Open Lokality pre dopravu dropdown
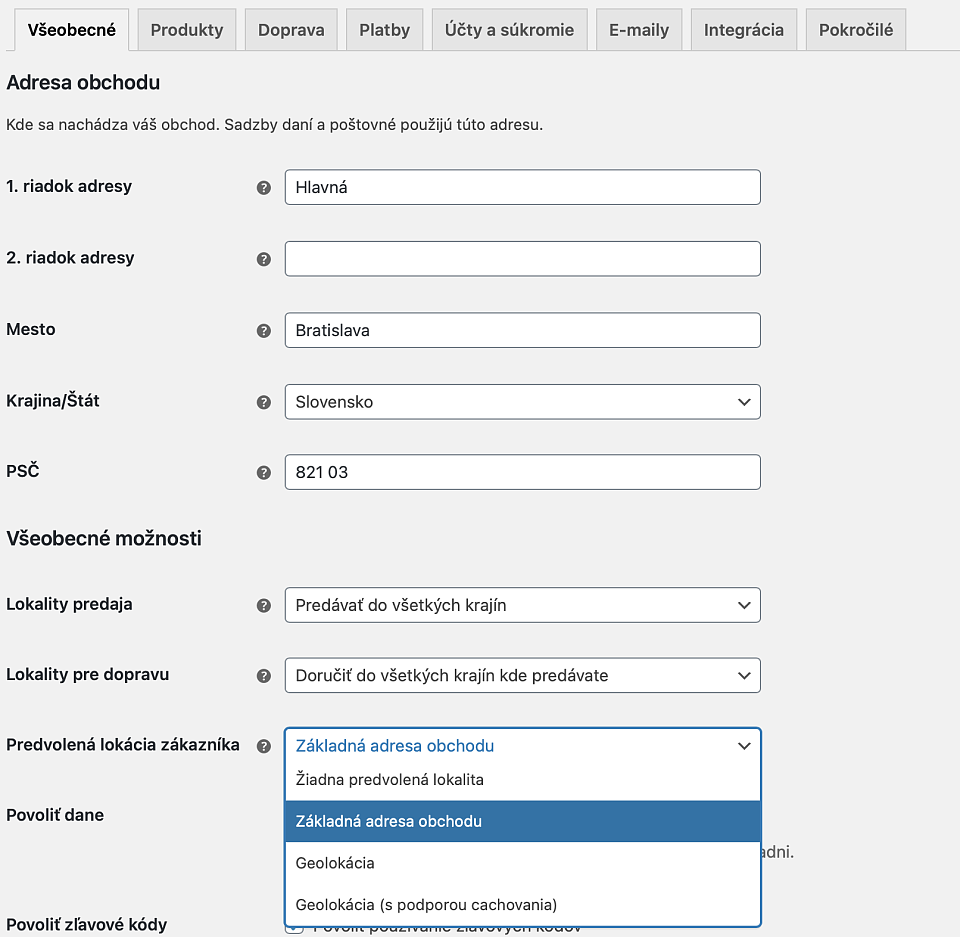 coord(522,675)
